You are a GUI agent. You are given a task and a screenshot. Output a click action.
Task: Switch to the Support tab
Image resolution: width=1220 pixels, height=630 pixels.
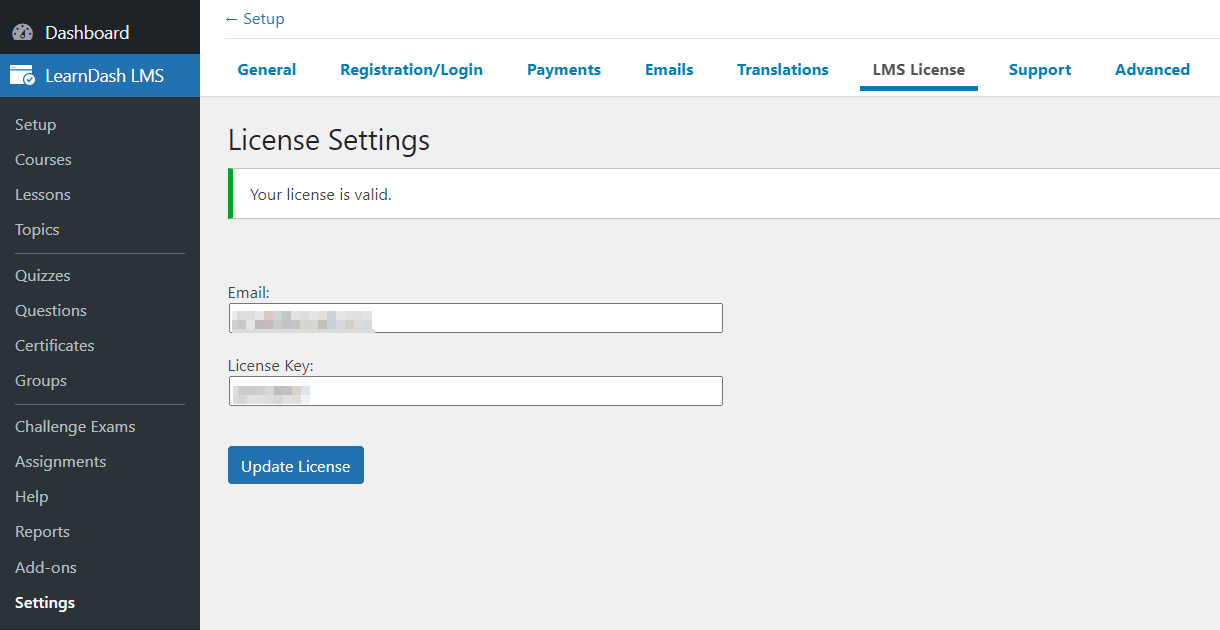click(x=1040, y=70)
